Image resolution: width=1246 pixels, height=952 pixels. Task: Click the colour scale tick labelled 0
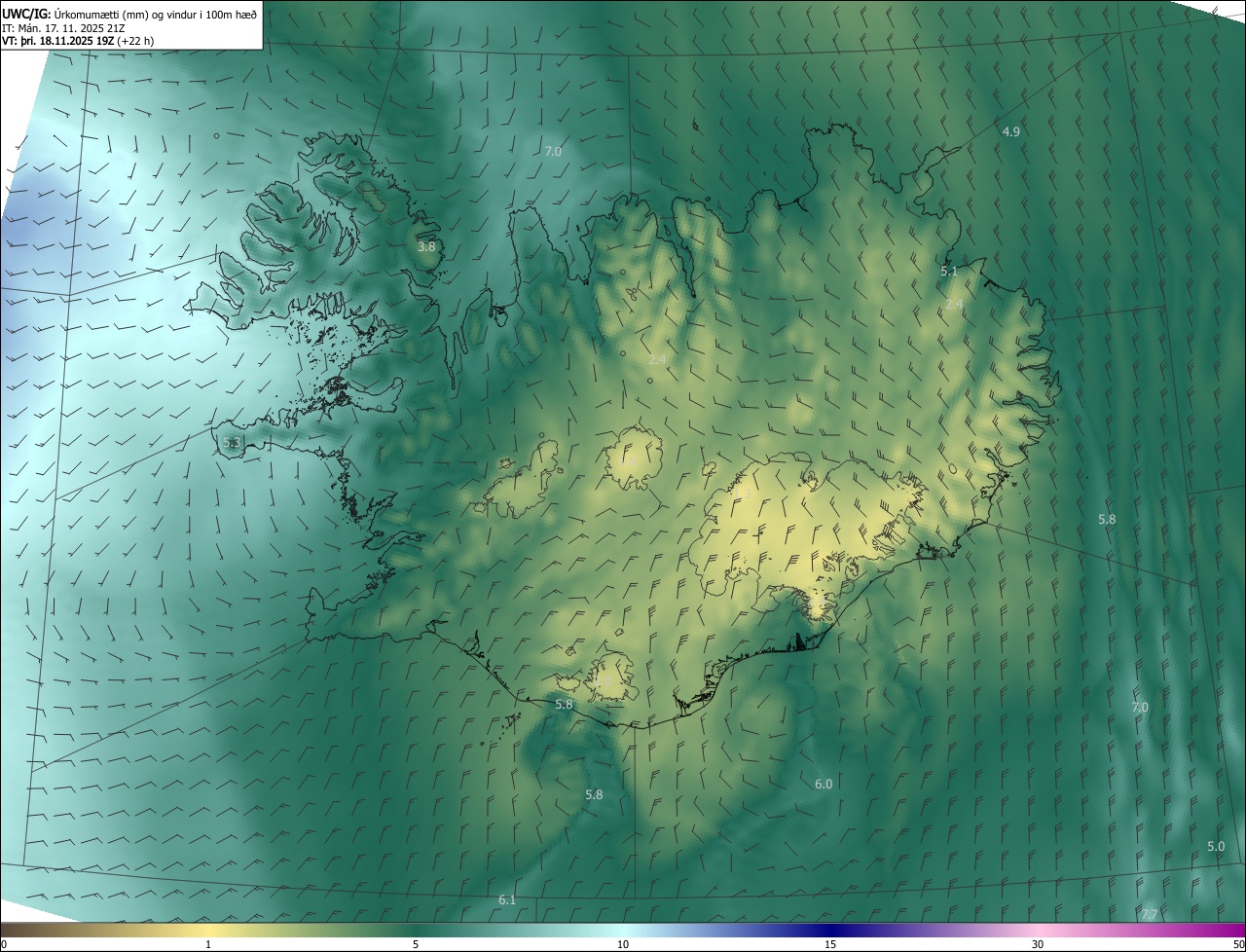coord(4,945)
